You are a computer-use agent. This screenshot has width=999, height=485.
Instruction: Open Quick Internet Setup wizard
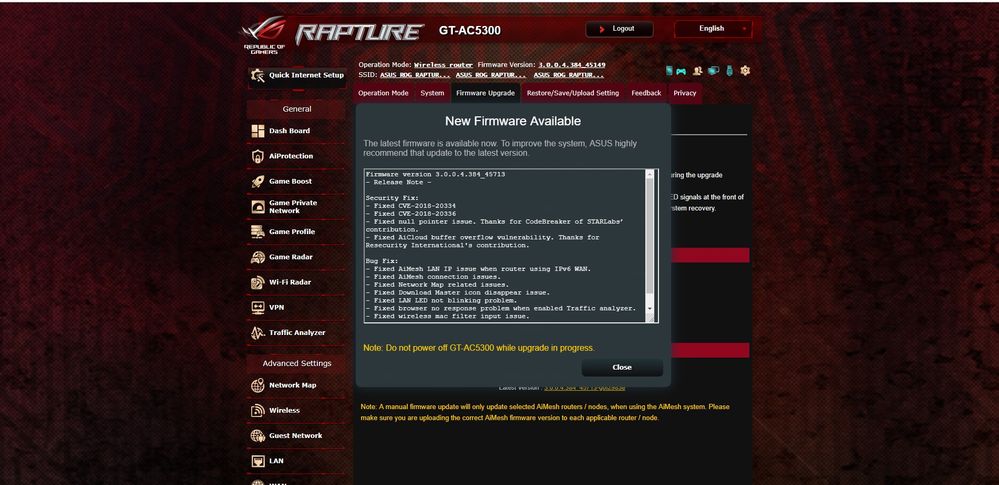coord(297,75)
